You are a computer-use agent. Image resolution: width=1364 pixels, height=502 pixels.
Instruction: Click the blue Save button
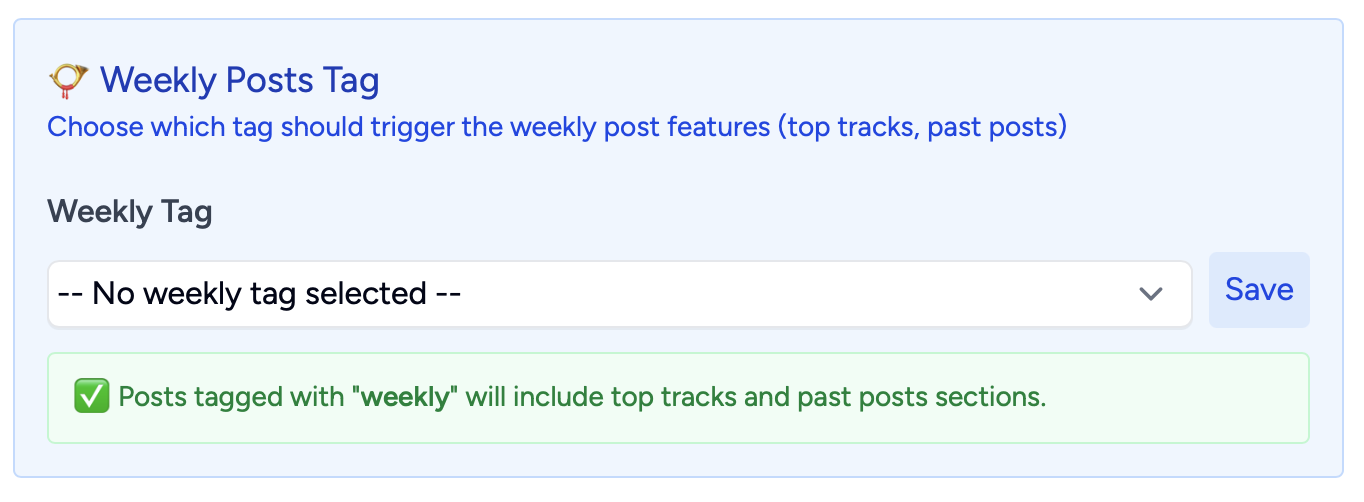tap(1259, 290)
